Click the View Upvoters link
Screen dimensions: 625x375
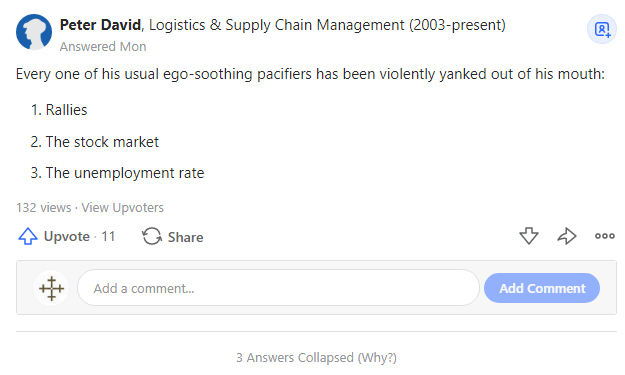123,208
